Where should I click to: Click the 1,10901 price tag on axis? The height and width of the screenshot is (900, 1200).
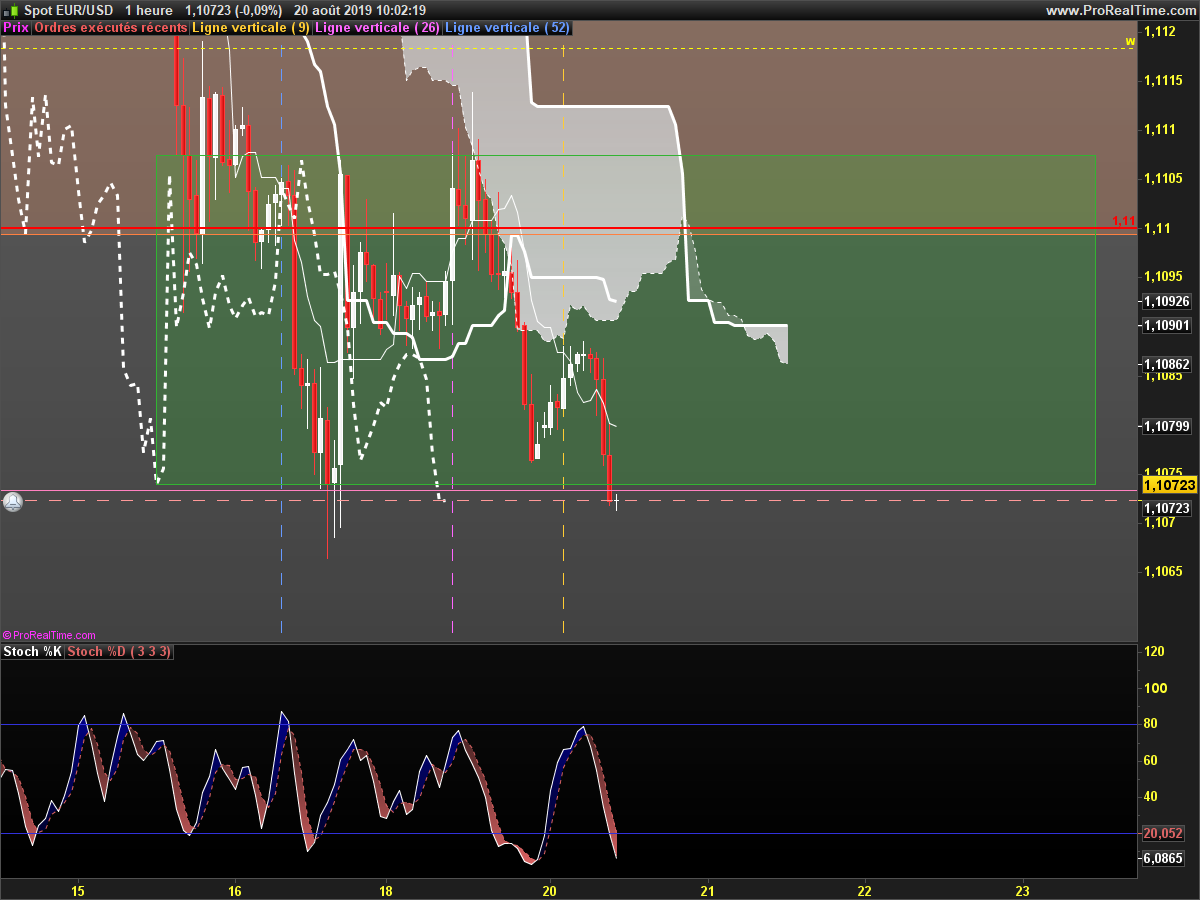1166,325
